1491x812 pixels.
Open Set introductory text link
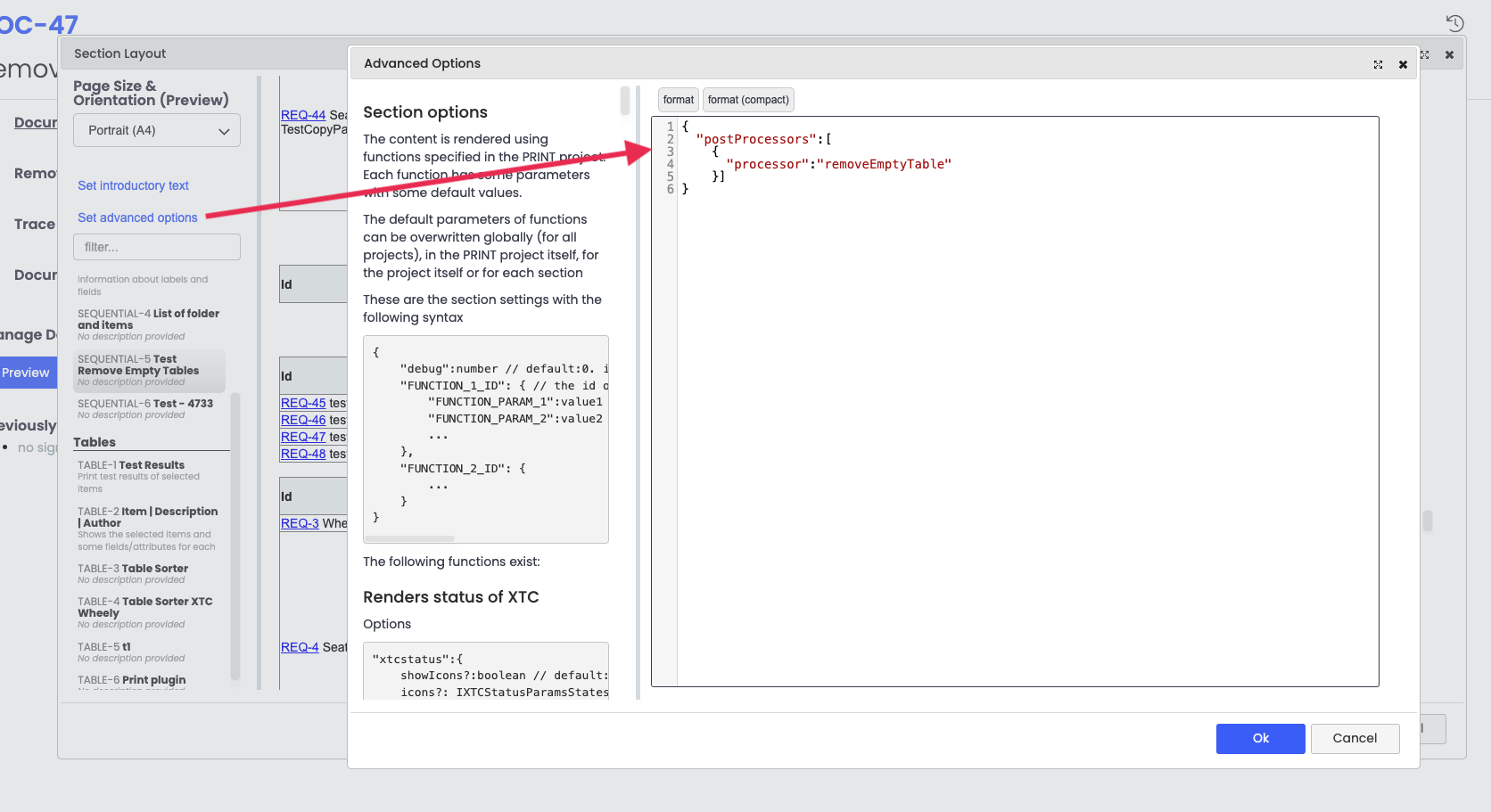[133, 185]
